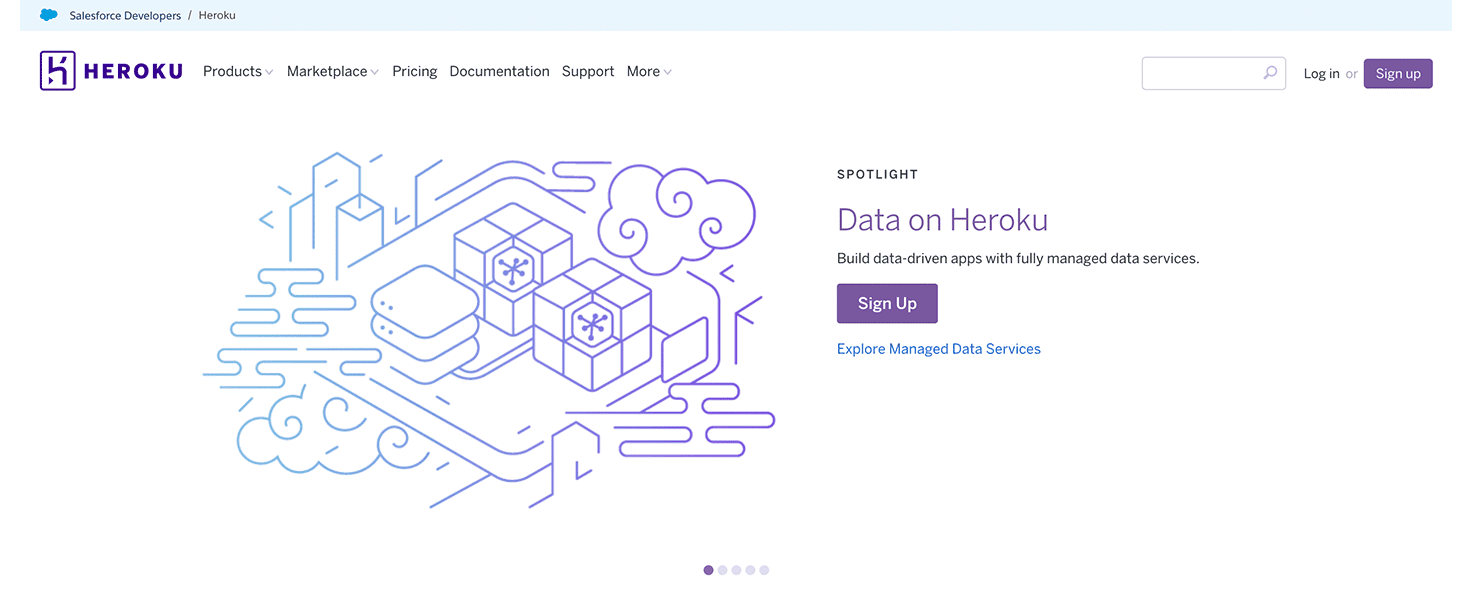The width and height of the screenshot is (1472, 600).
Task: Open the Documentation menu item
Action: (499, 71)
